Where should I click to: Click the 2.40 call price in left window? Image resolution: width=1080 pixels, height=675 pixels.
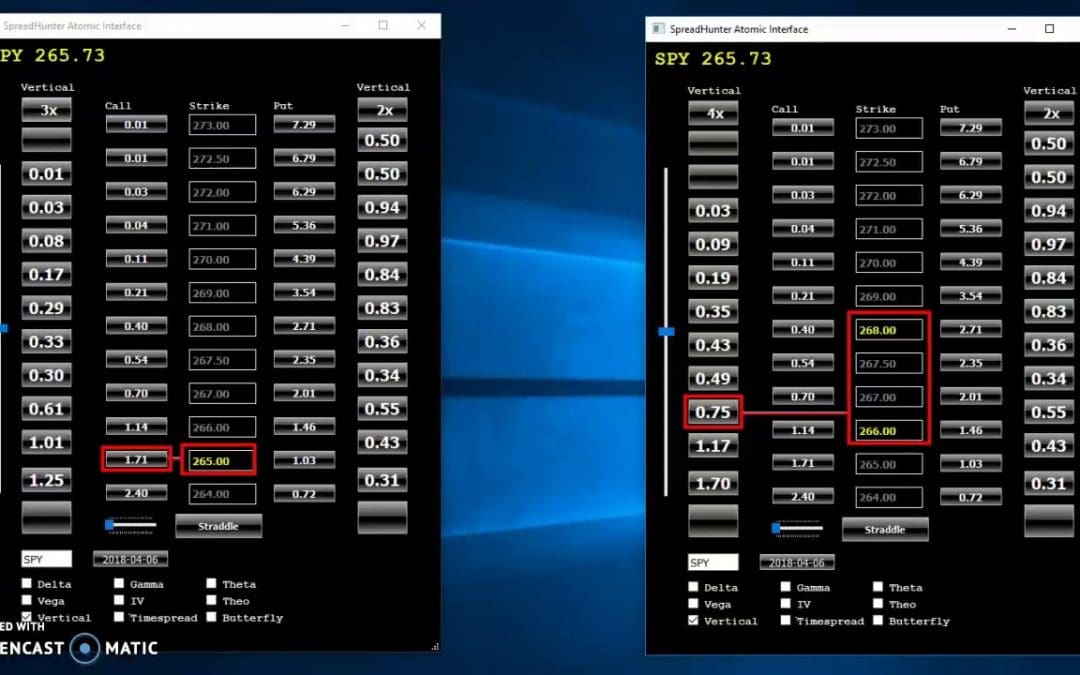pos(136,493)
